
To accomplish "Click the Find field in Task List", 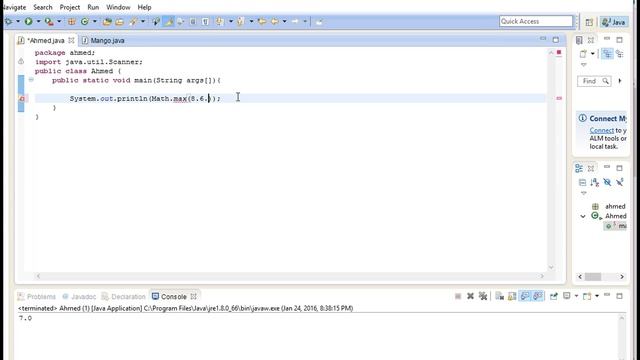I will coord(594,81).
